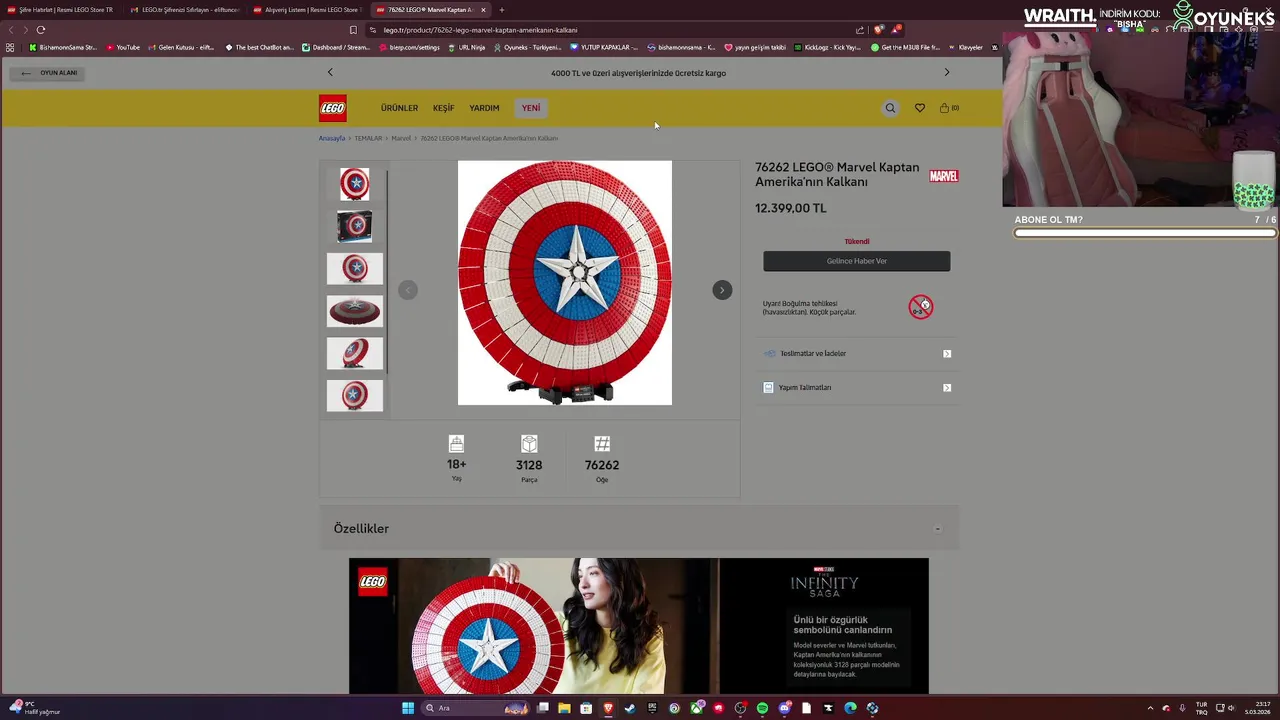
Task: Open File Explorer from the taskbar
Action: (564, 708)
